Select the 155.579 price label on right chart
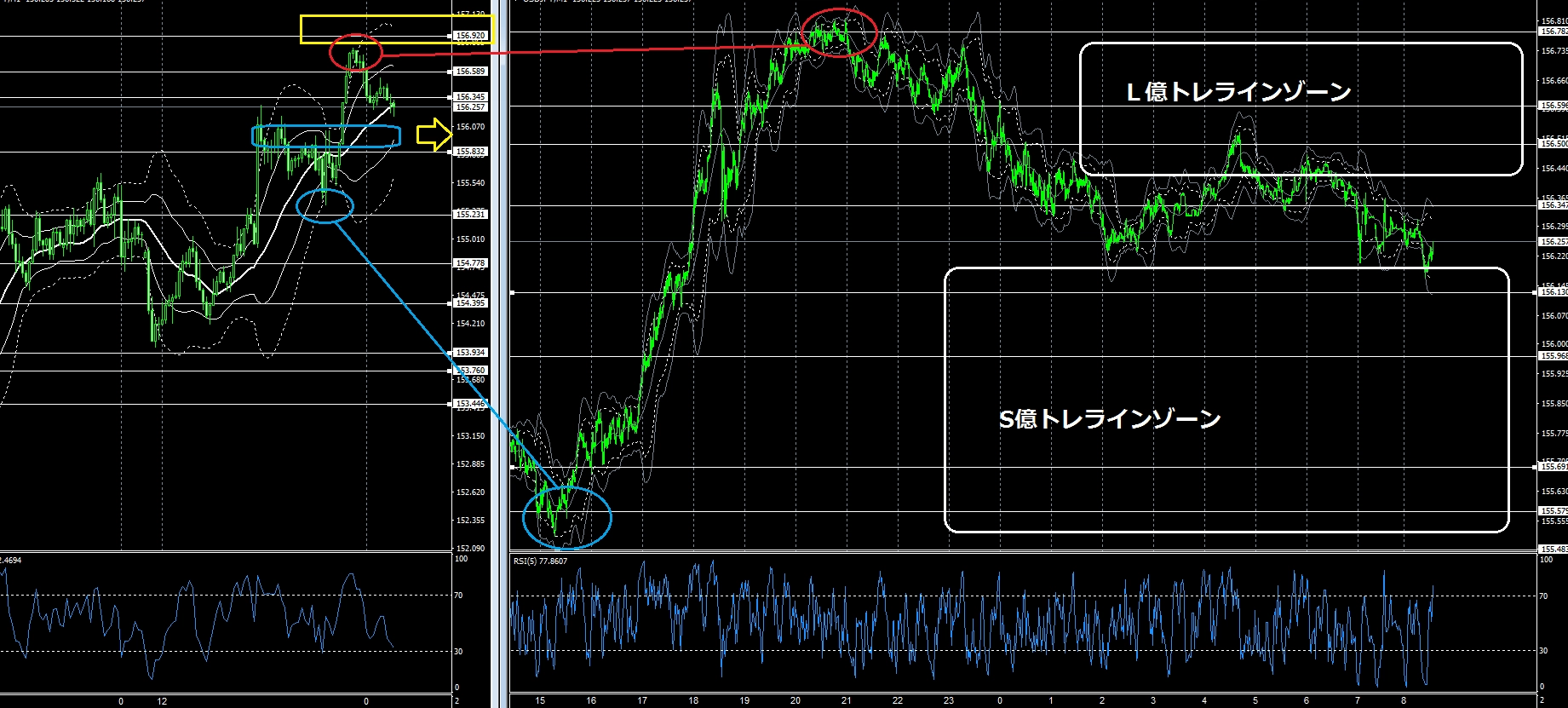Viewport: 1568px width, 708px height. (1554, 511)
